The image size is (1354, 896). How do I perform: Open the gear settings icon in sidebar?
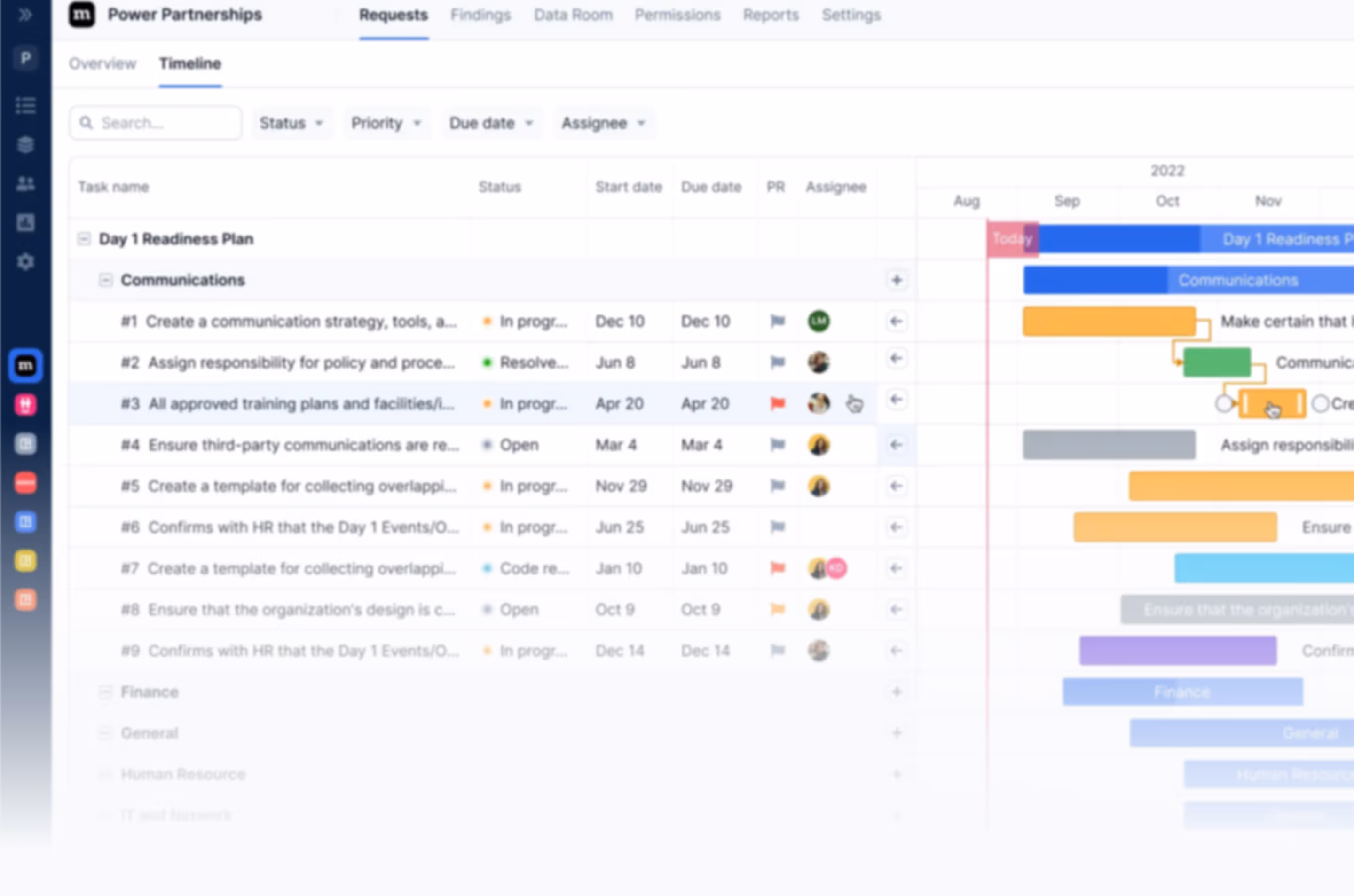click(25, 262)
